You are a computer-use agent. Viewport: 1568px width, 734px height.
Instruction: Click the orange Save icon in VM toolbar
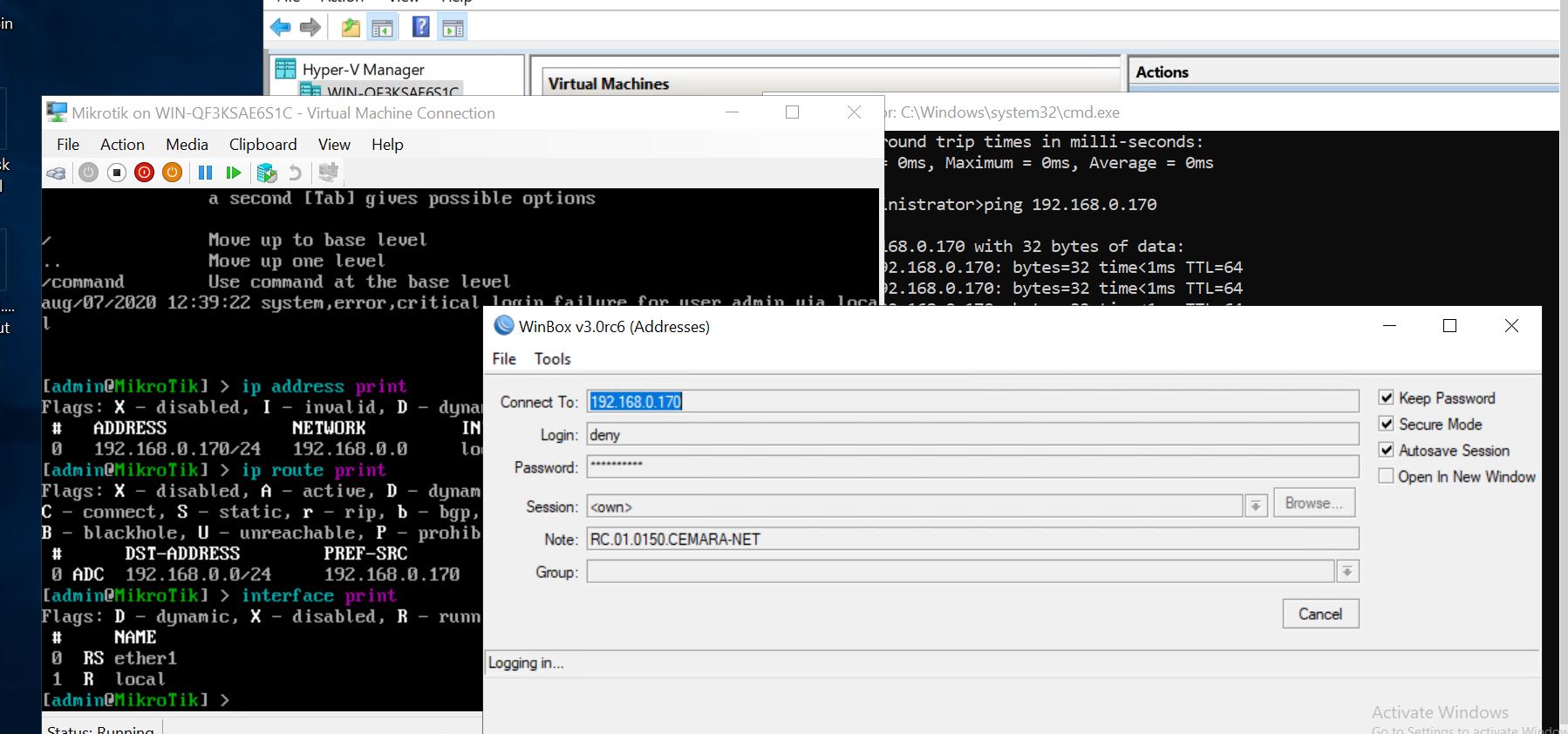(x=173, y=173)
